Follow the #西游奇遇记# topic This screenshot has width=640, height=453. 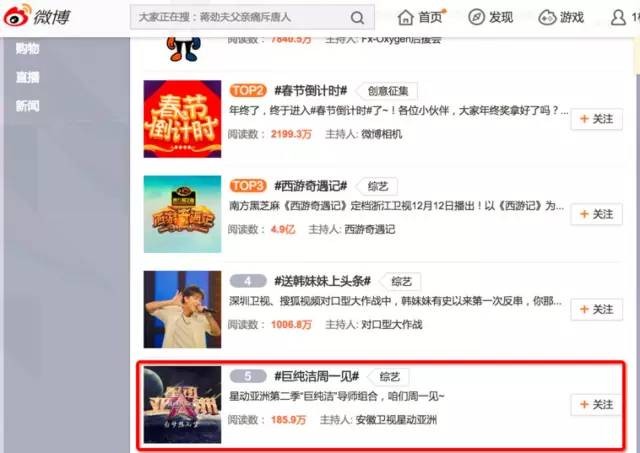pos(596,215)
